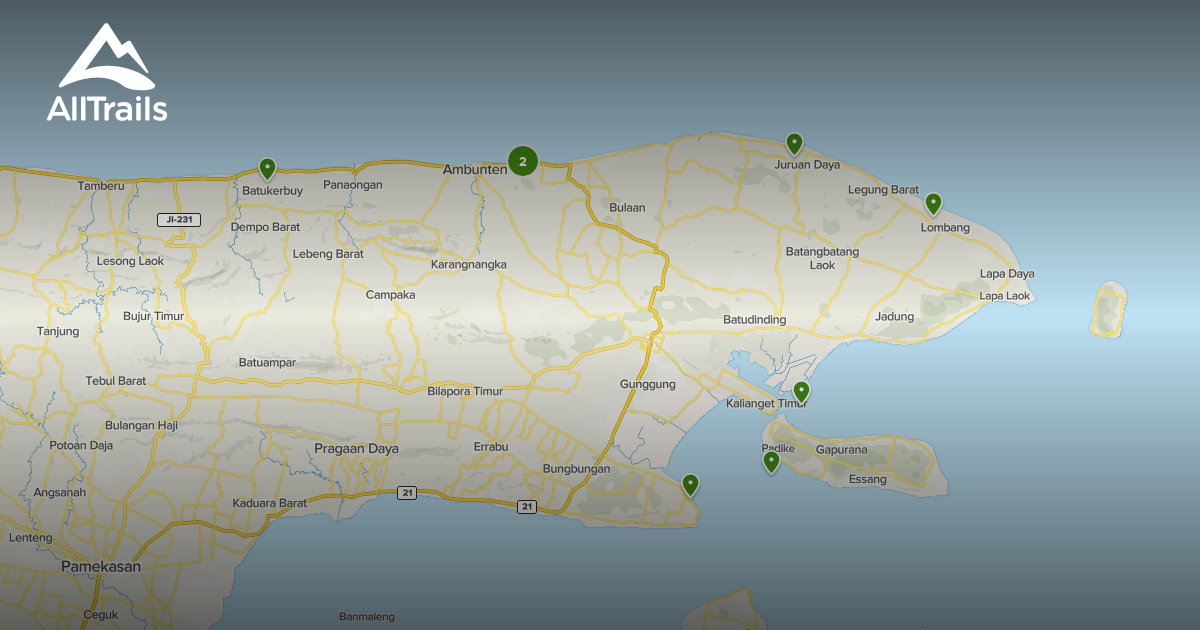Click the AllTrails mountain logo
This screenshot has height=630, width=1200.
(x=105, y=55)
